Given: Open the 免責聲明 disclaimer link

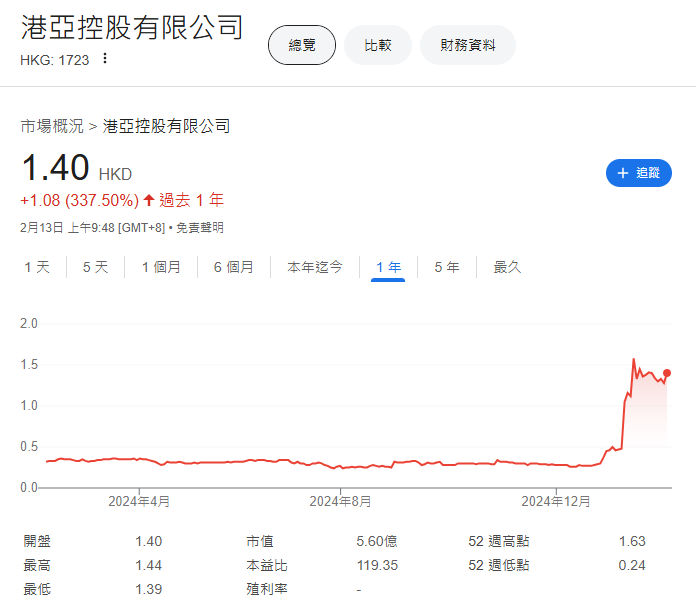Looking at the screenshot, I should click(x=200, y=228).
